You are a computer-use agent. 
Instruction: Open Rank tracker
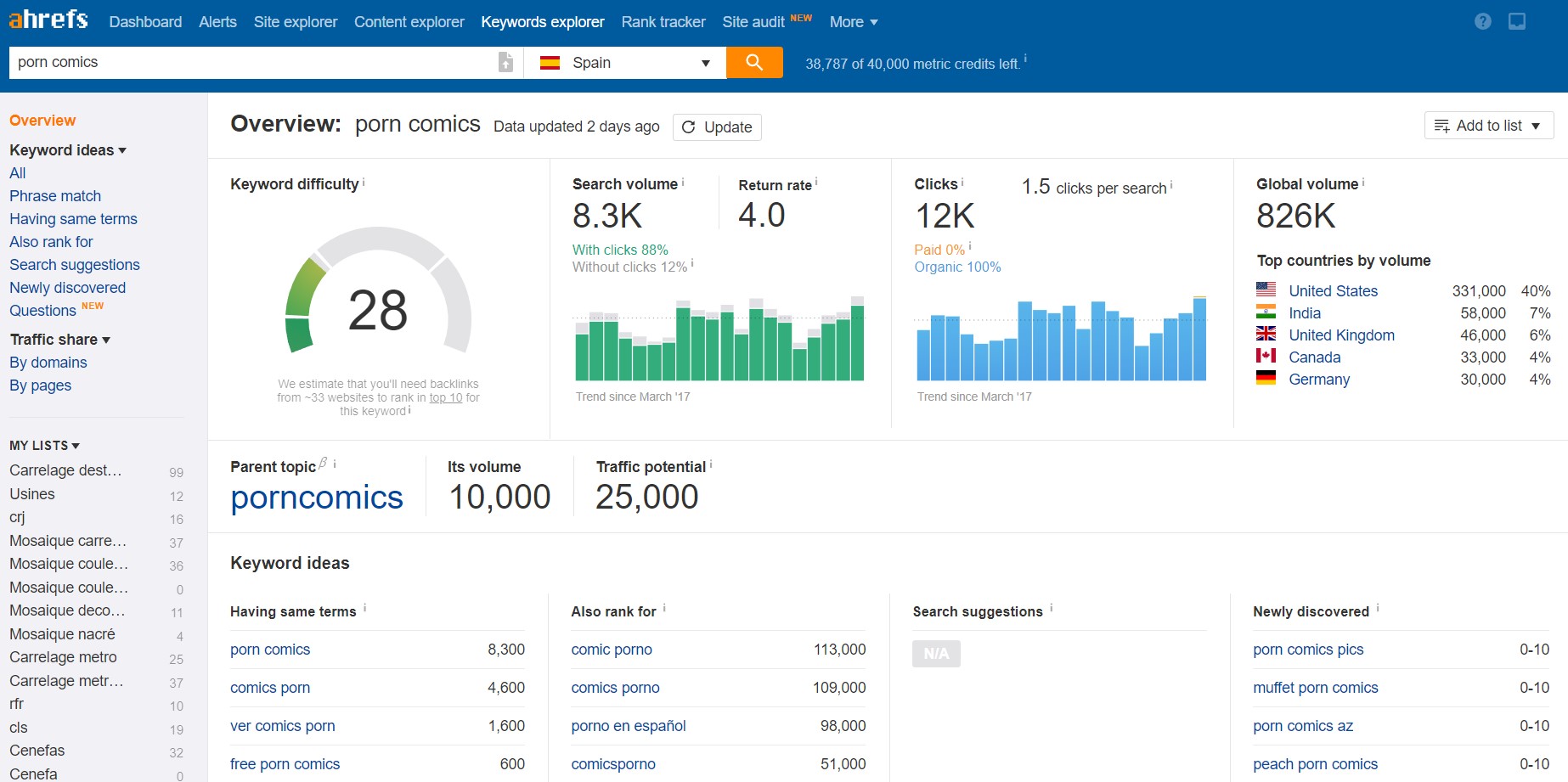pos(663,22)
